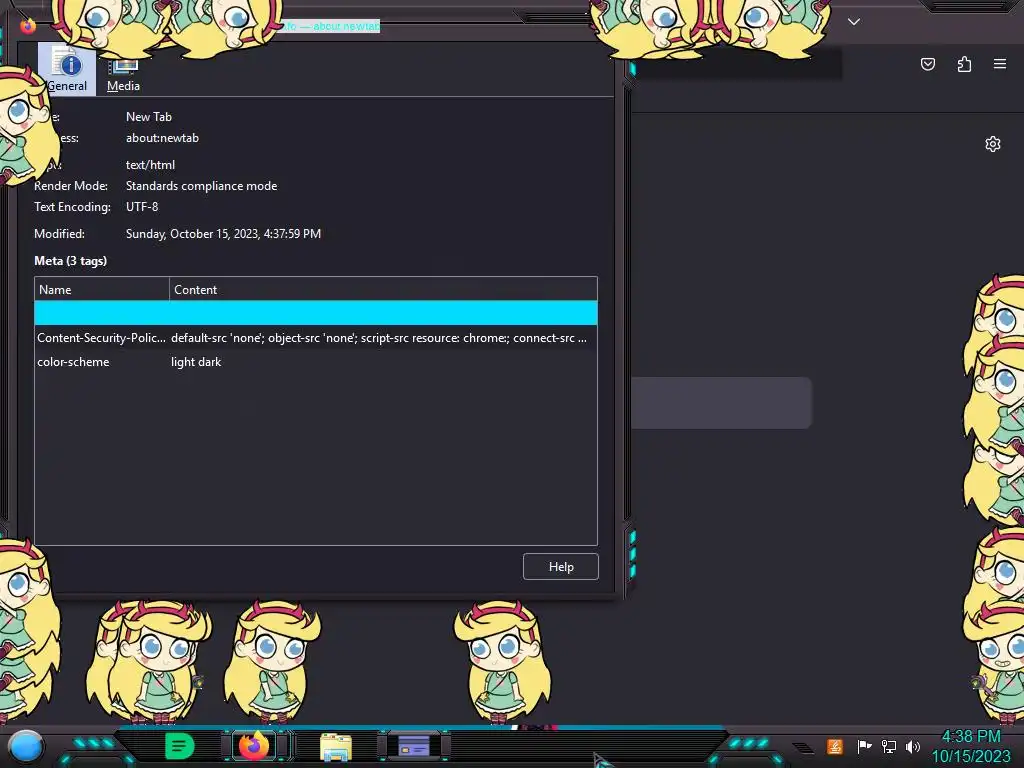Open the green chat app on taskbar
The height and width of the screenshot is (768, 1024).
(180, 746)
